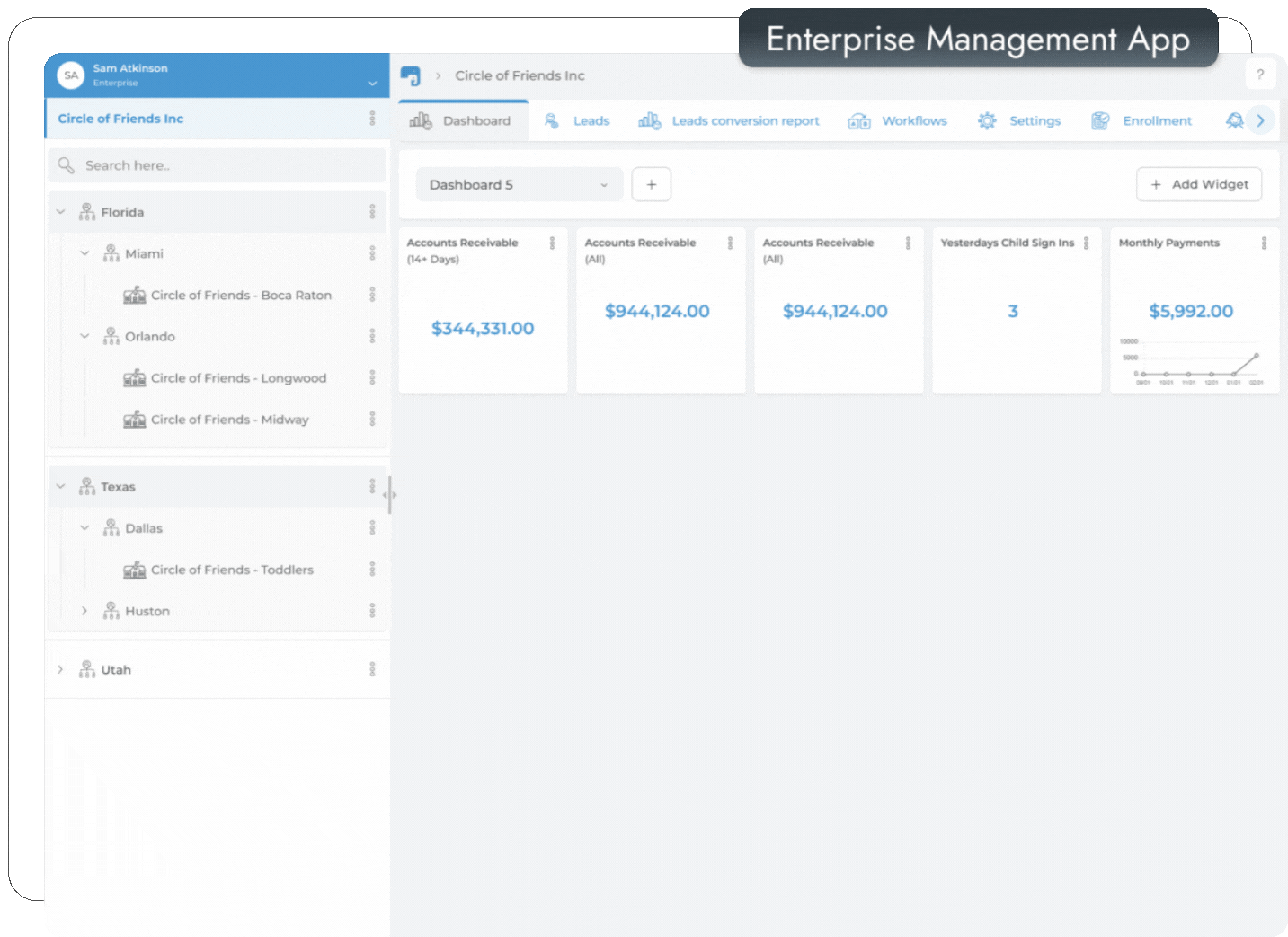Click the plus button to add dashboard
Image resolution: width=1288 pixels, height=937 pixels.
(652, 184)
